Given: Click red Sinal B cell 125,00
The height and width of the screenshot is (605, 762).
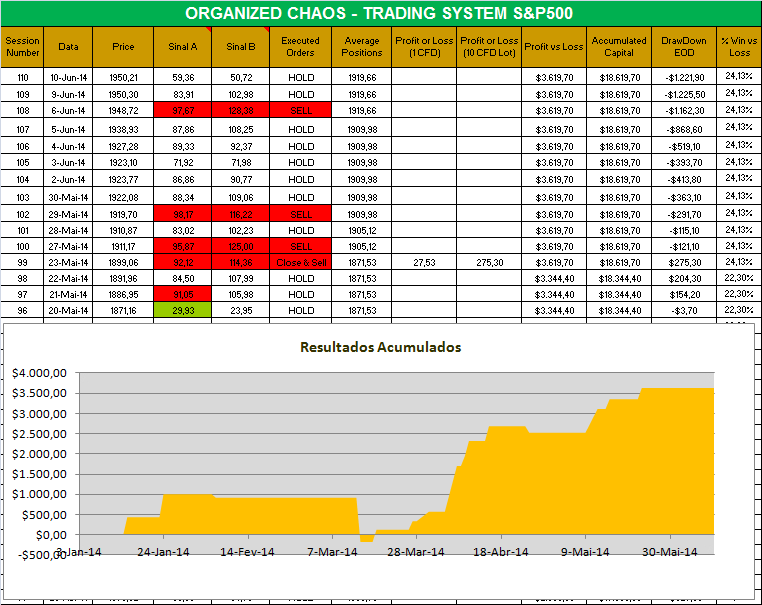Looking at the screenshot, I should point(241,246).
